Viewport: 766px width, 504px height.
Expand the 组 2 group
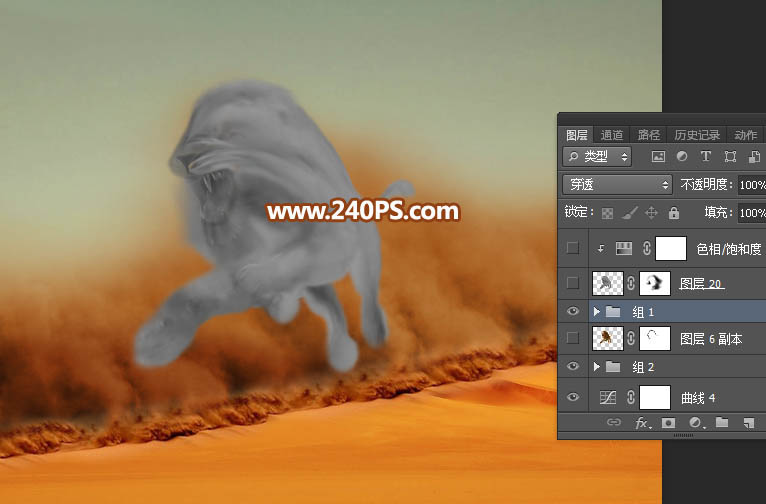tap(596, 366)
